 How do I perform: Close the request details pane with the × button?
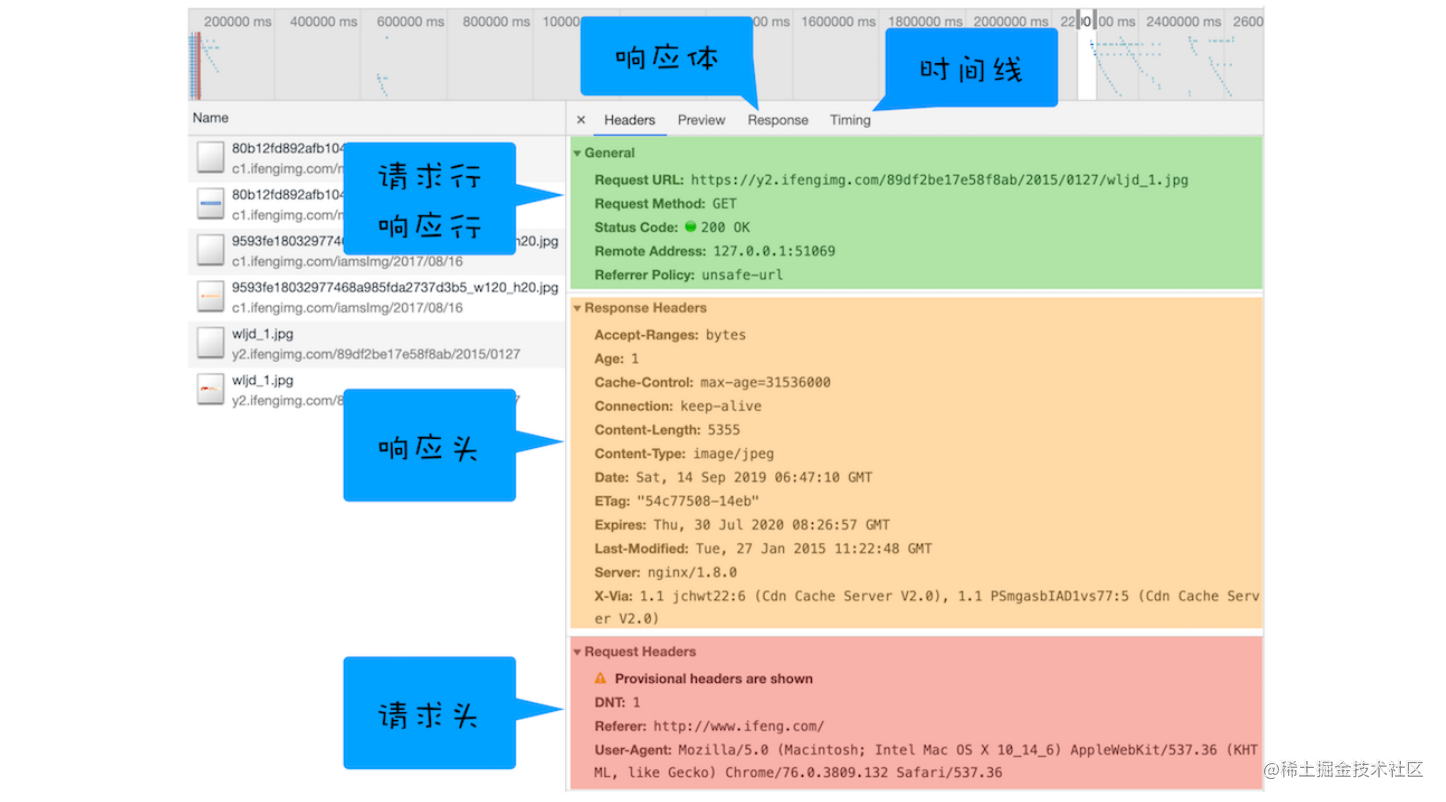pyautogui.click(x=581, y=120)
